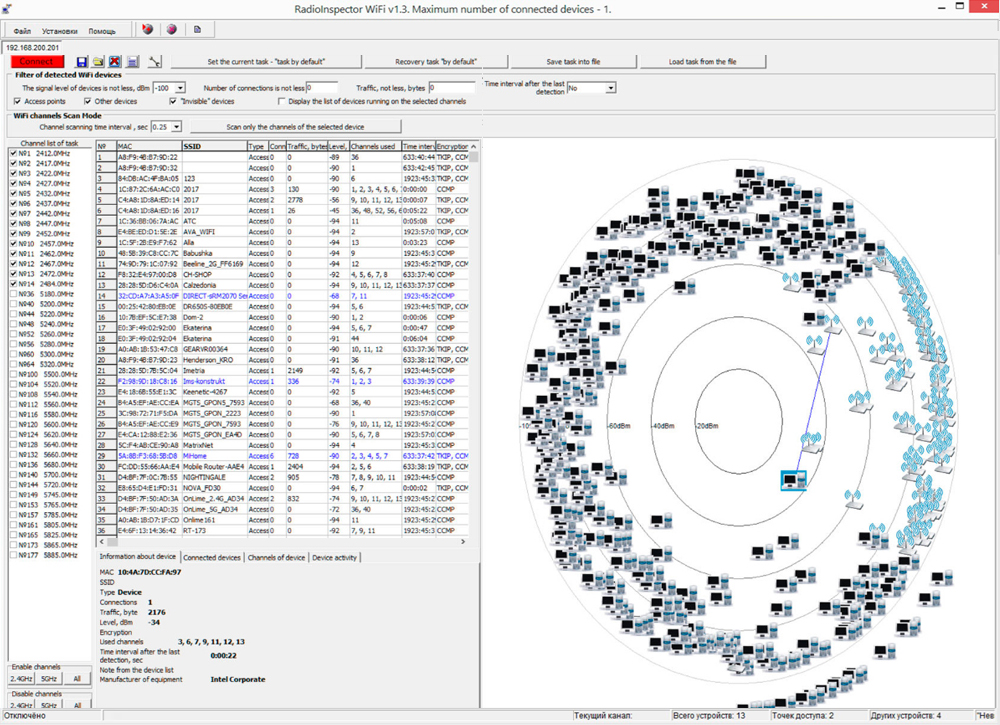Image resolution: width=1000 pixels, height=725 pixels.
Task: Open the Установки menu
Action: point(59,31)
